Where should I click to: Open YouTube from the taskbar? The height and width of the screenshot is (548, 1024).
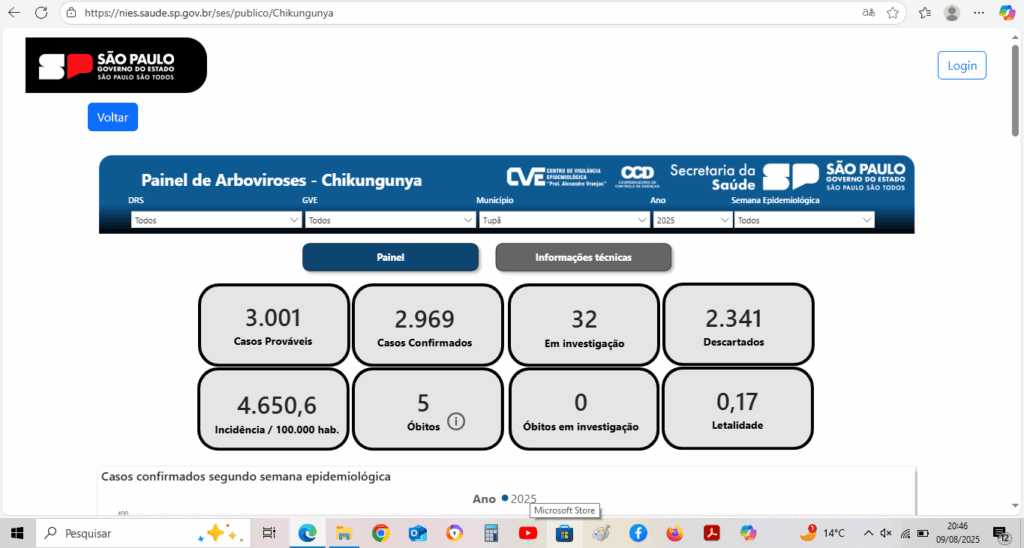[528, 533]
